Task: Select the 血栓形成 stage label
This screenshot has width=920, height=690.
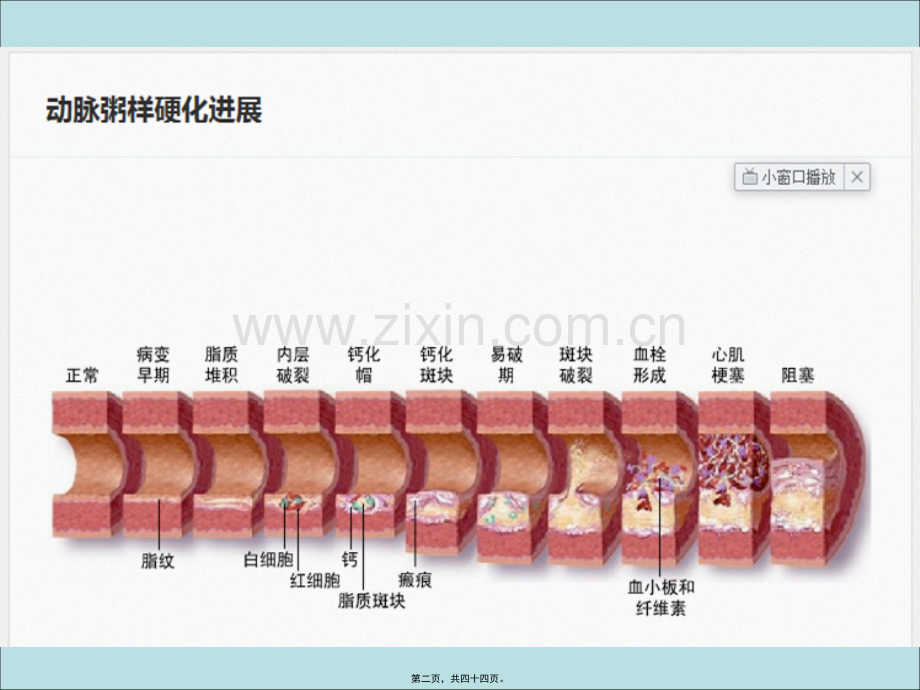Action: pos(649,365)
